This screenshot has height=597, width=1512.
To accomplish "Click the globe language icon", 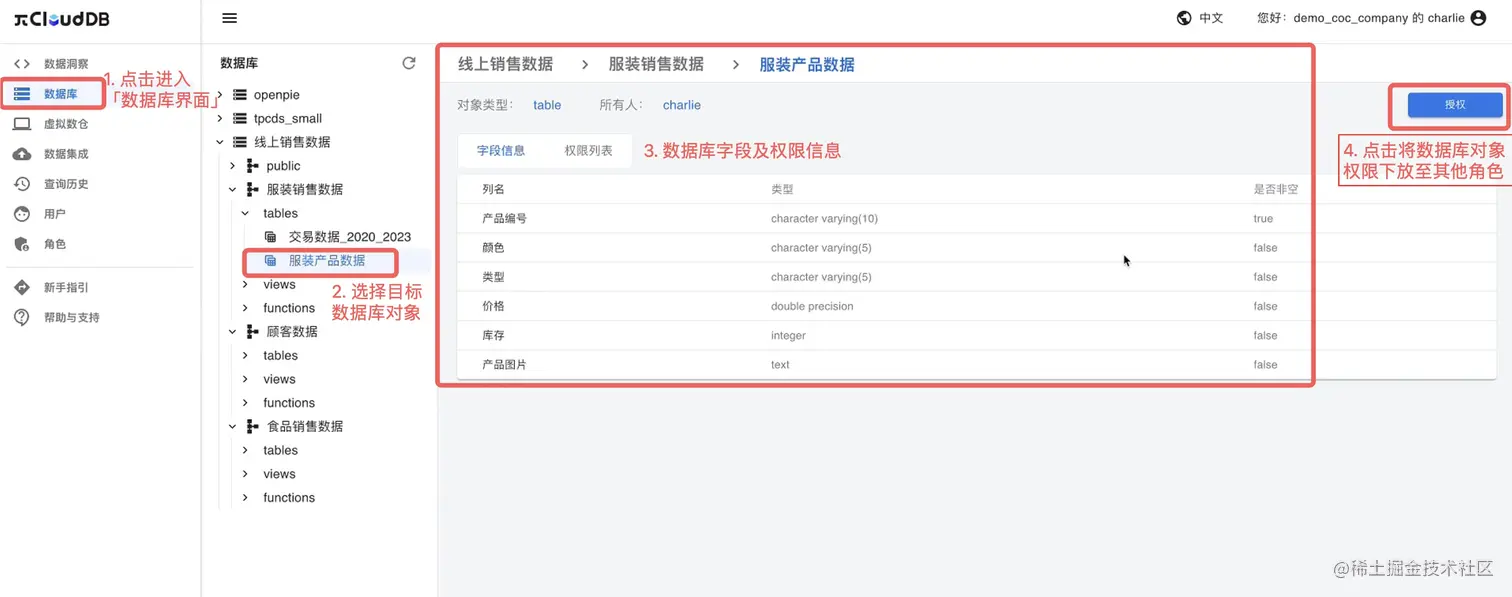I will 1184,18.
